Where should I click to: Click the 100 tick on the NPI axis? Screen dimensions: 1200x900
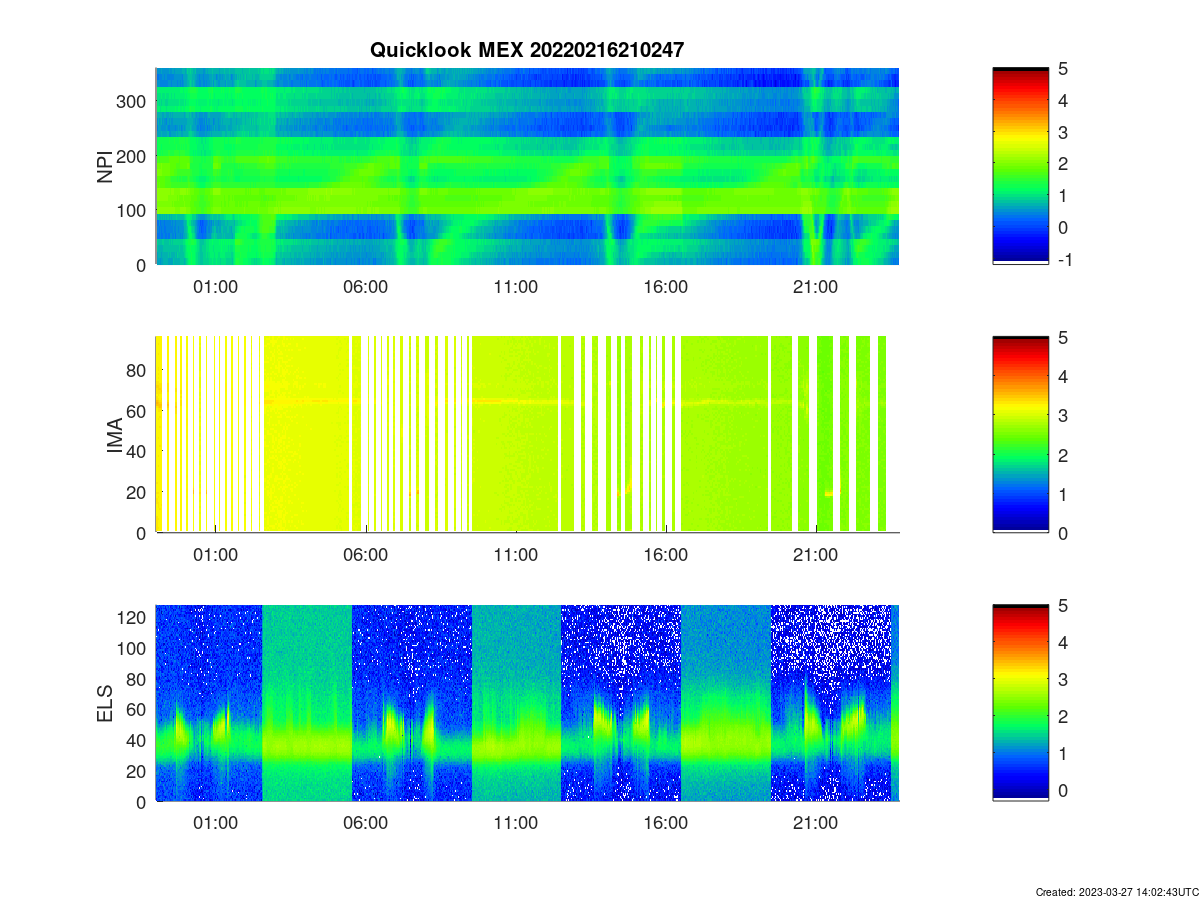(133, 210)
